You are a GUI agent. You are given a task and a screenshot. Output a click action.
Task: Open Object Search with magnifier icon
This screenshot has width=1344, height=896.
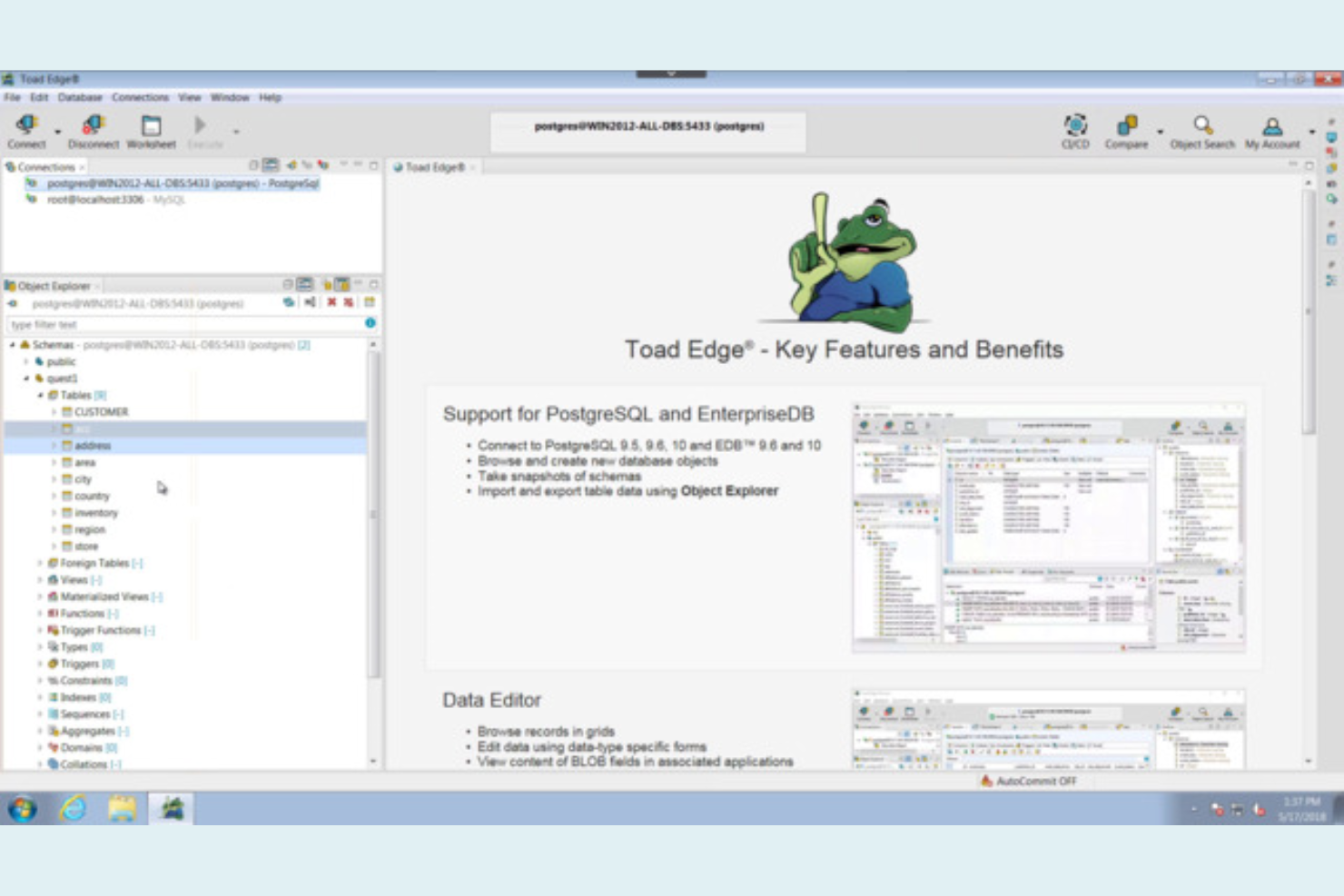[x=1202, y=124]
